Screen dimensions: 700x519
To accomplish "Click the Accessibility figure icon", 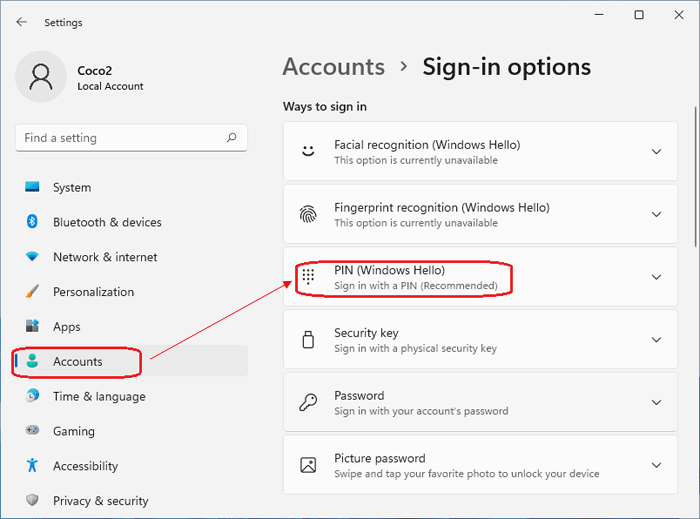I will [x=32, y=465].
